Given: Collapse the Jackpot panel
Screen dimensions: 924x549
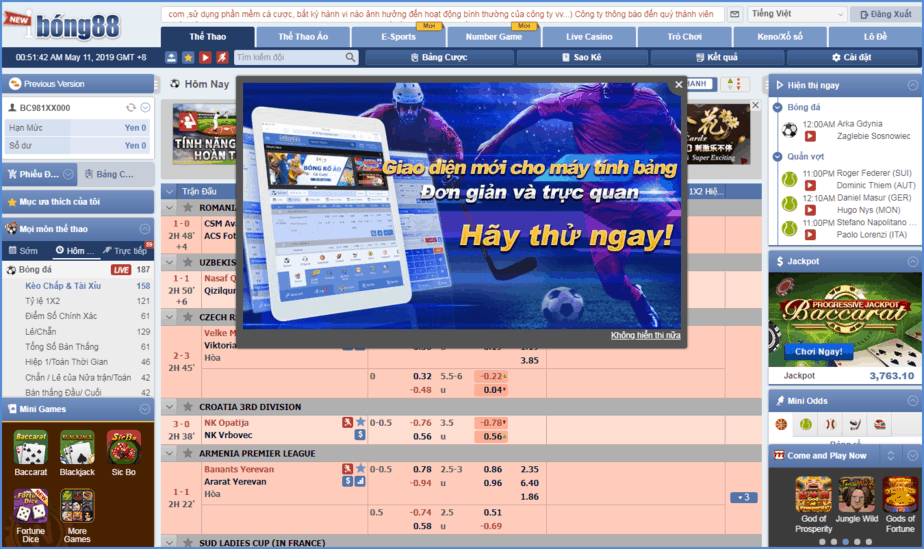Looking at the screenshot, I should 912,262.
